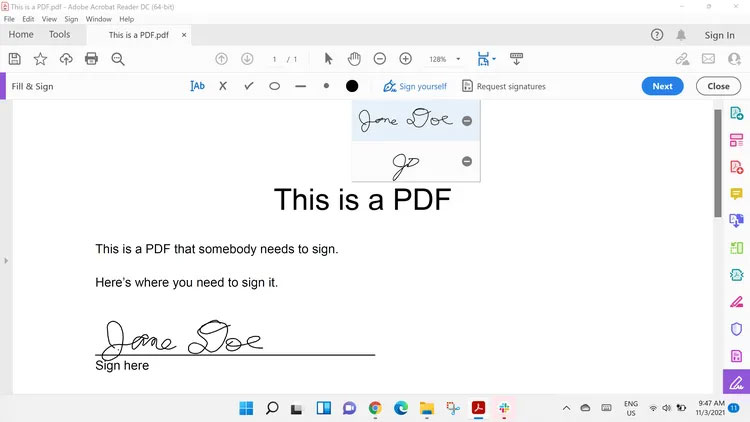
Task: Click the blue Next button
Action: pyautogui.click(x=662, y=86)
